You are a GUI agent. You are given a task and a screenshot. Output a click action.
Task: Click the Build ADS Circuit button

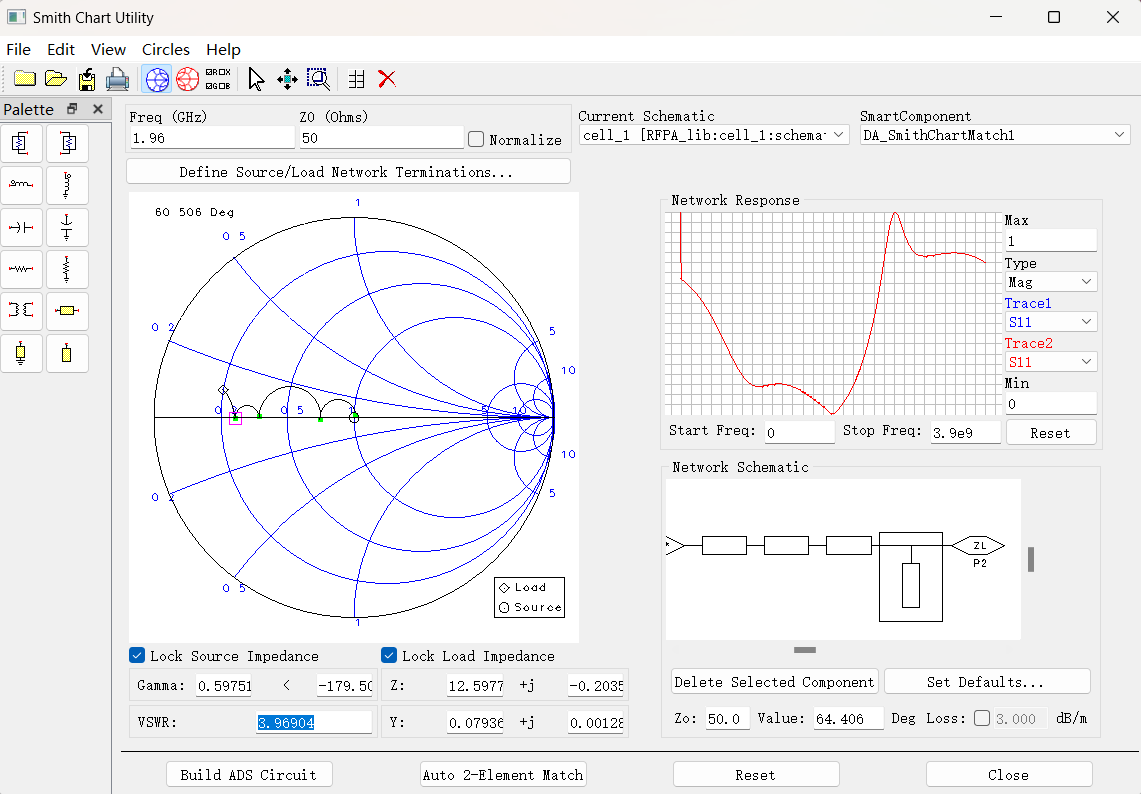pos(249,774)
